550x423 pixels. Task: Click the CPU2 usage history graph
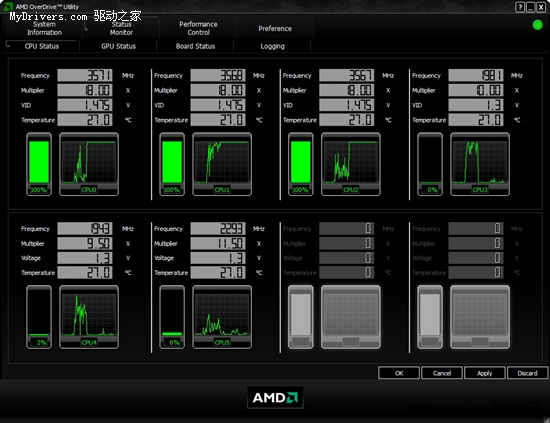tap(351, 164)
